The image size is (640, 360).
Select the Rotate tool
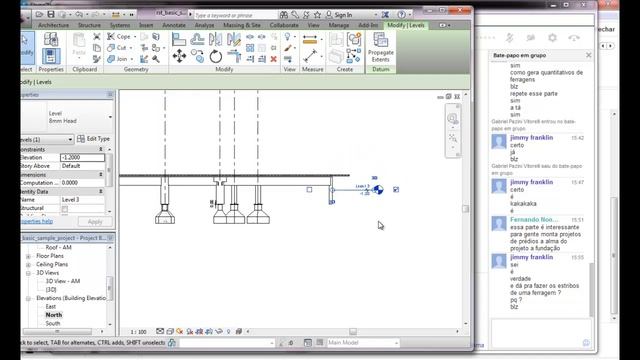pos(216,56)
